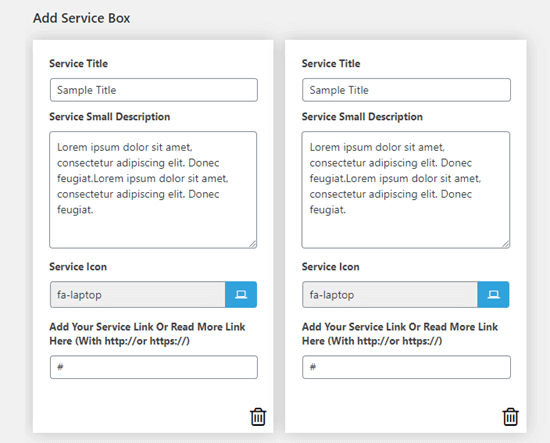Image resolution: width=550 pixels, height=443 pixels.
Task: Click the resize handle of second description textarea
Action: [505, 244]
